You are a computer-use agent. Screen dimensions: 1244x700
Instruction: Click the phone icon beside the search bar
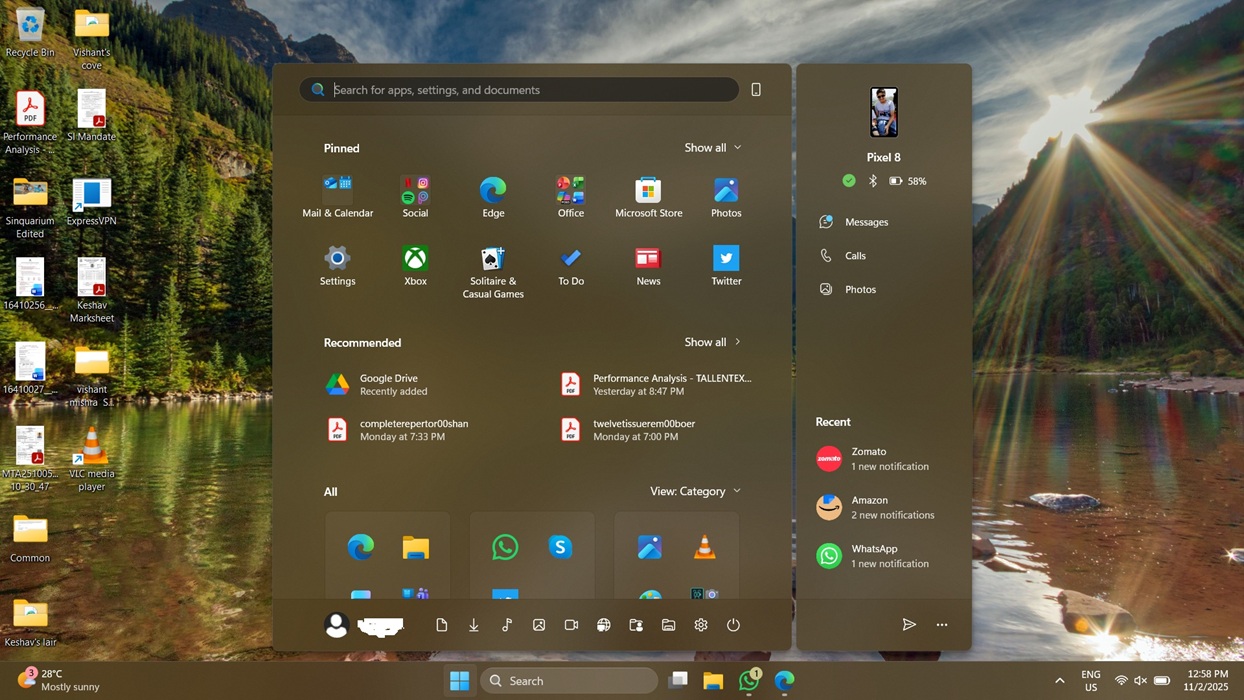755,89
